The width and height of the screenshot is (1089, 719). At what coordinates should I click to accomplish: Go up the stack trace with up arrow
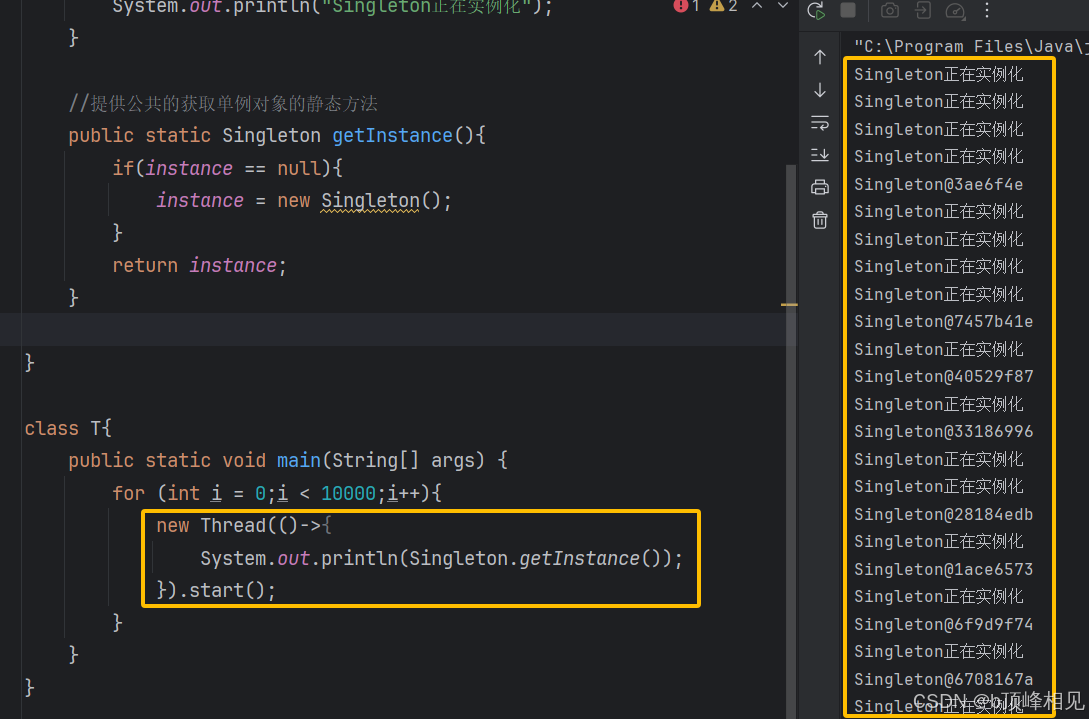click(x=820, y=57)
